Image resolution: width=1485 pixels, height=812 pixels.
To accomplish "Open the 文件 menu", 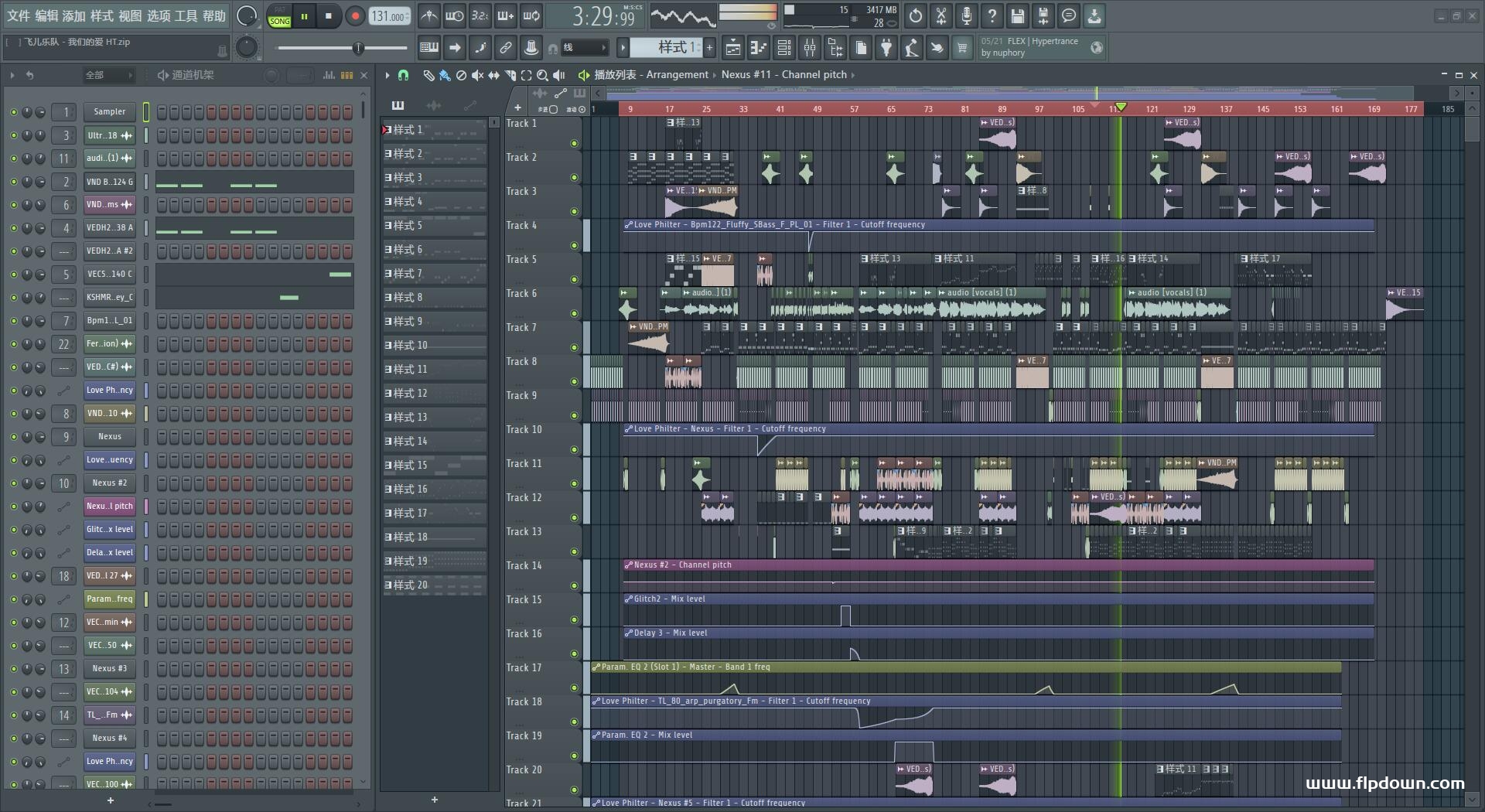I will pyautogui.click(x=19, y=15).
